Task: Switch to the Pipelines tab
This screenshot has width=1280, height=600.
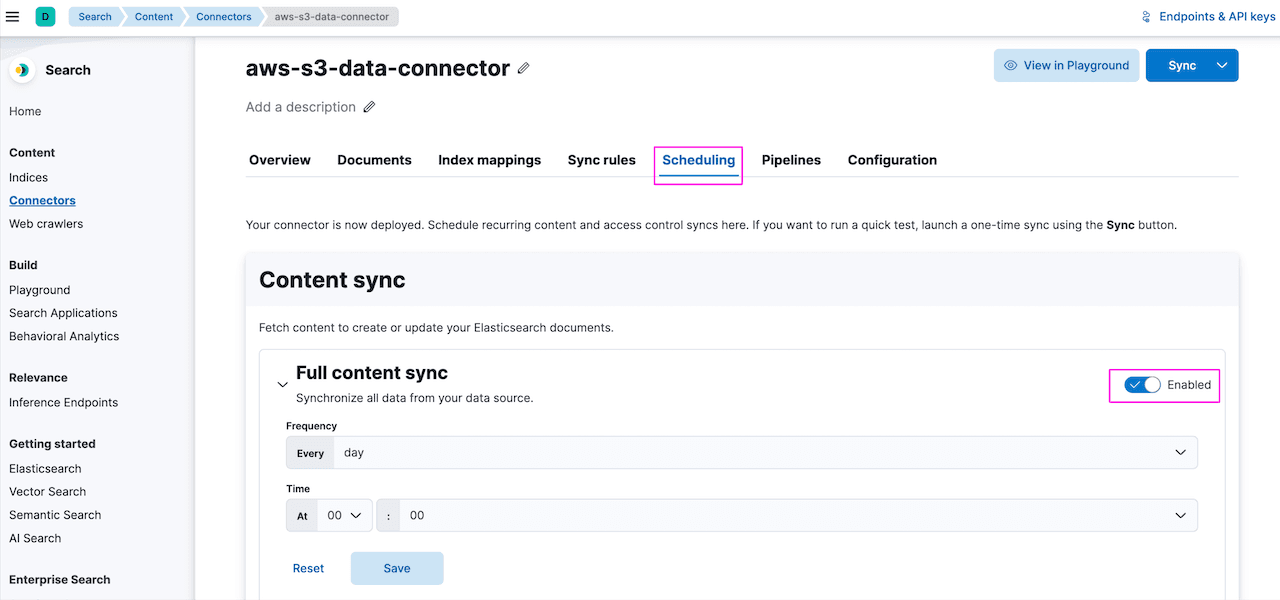Action: [790, 160]
